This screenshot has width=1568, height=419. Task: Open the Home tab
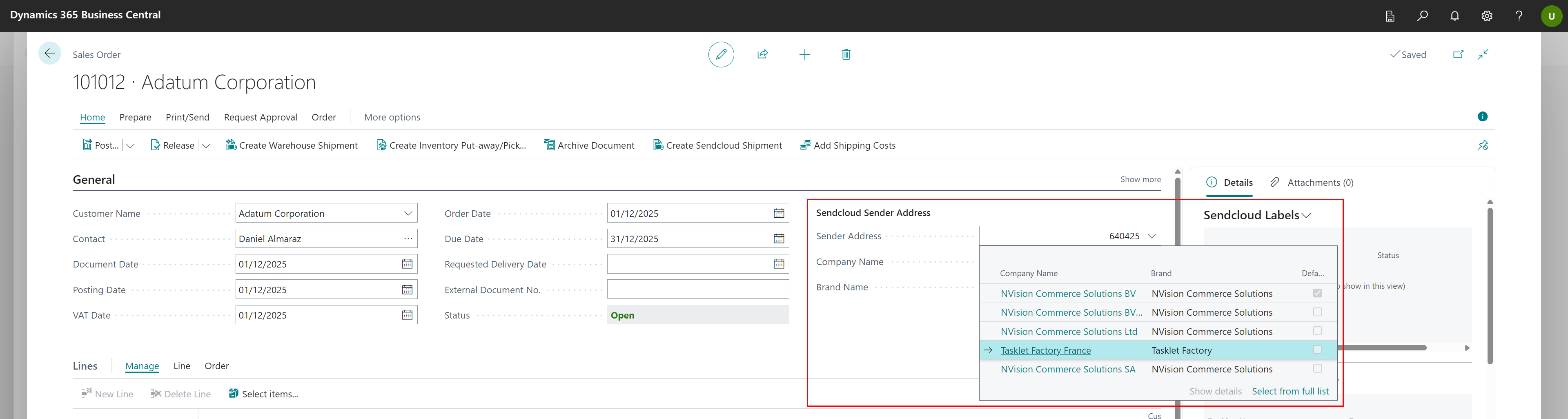tap(93, 117)
